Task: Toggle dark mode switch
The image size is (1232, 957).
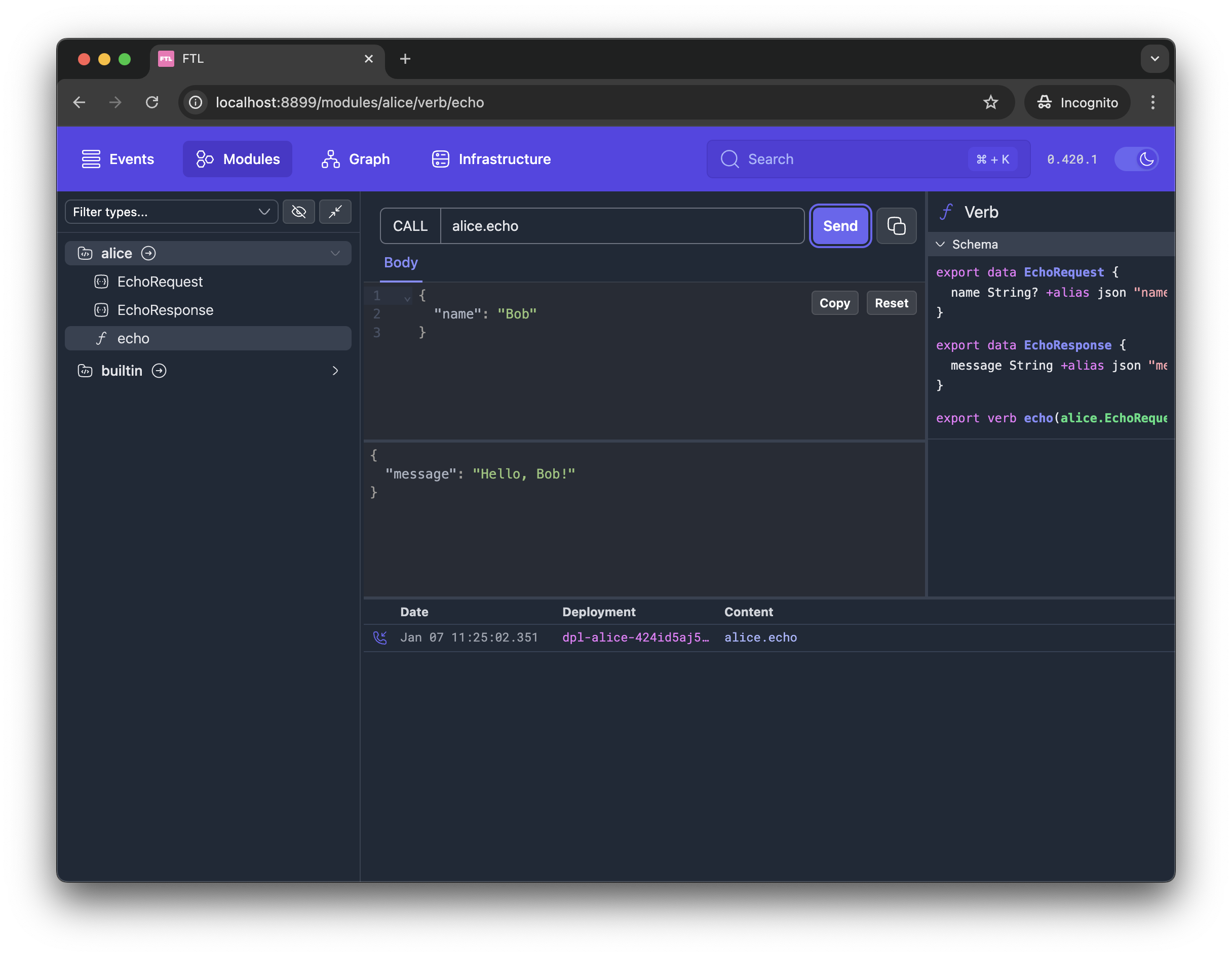Action: pyautogui.click(x=1136, y=159)
